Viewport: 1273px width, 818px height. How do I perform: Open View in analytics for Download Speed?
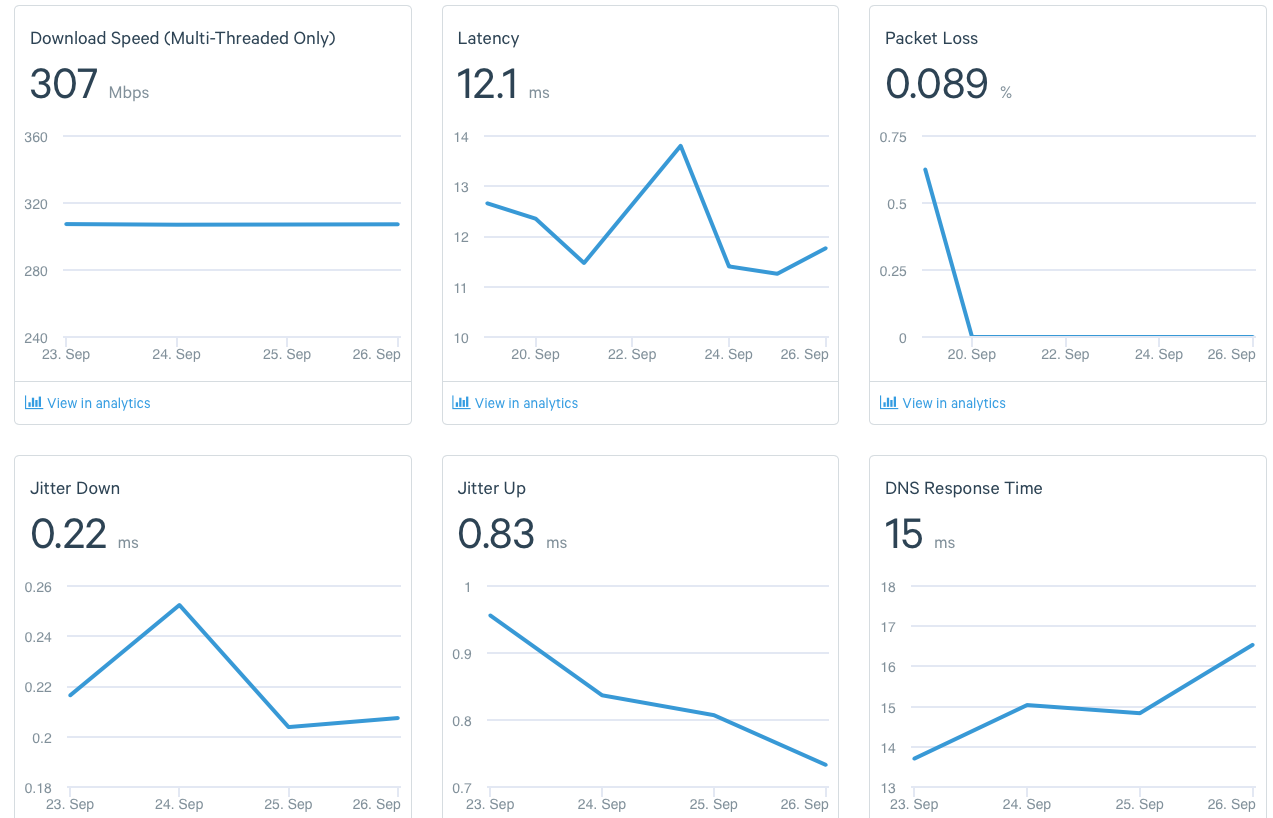[88, 403]
